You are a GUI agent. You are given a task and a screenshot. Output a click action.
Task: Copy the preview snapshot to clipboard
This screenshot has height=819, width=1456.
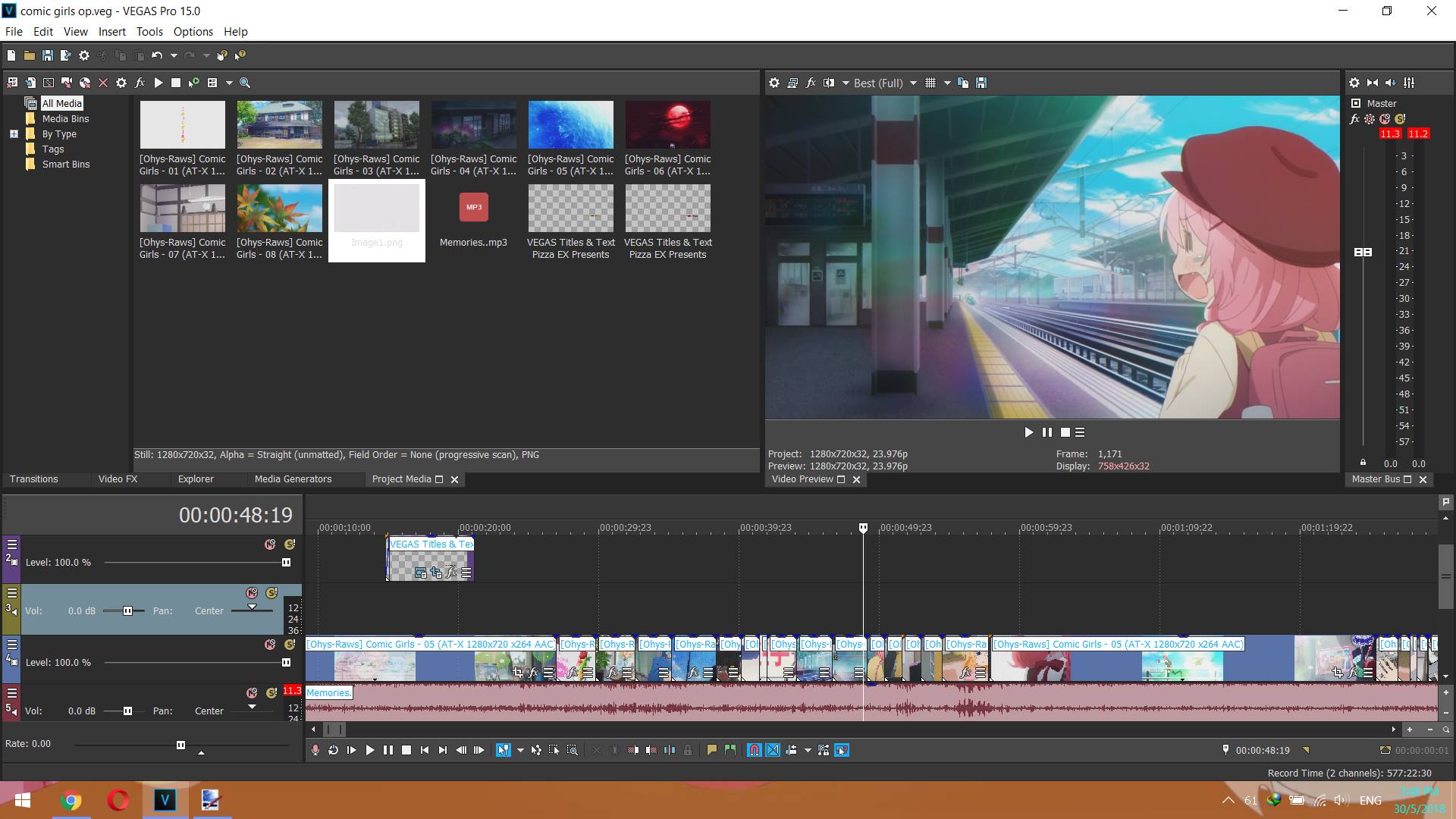point(963,83)
